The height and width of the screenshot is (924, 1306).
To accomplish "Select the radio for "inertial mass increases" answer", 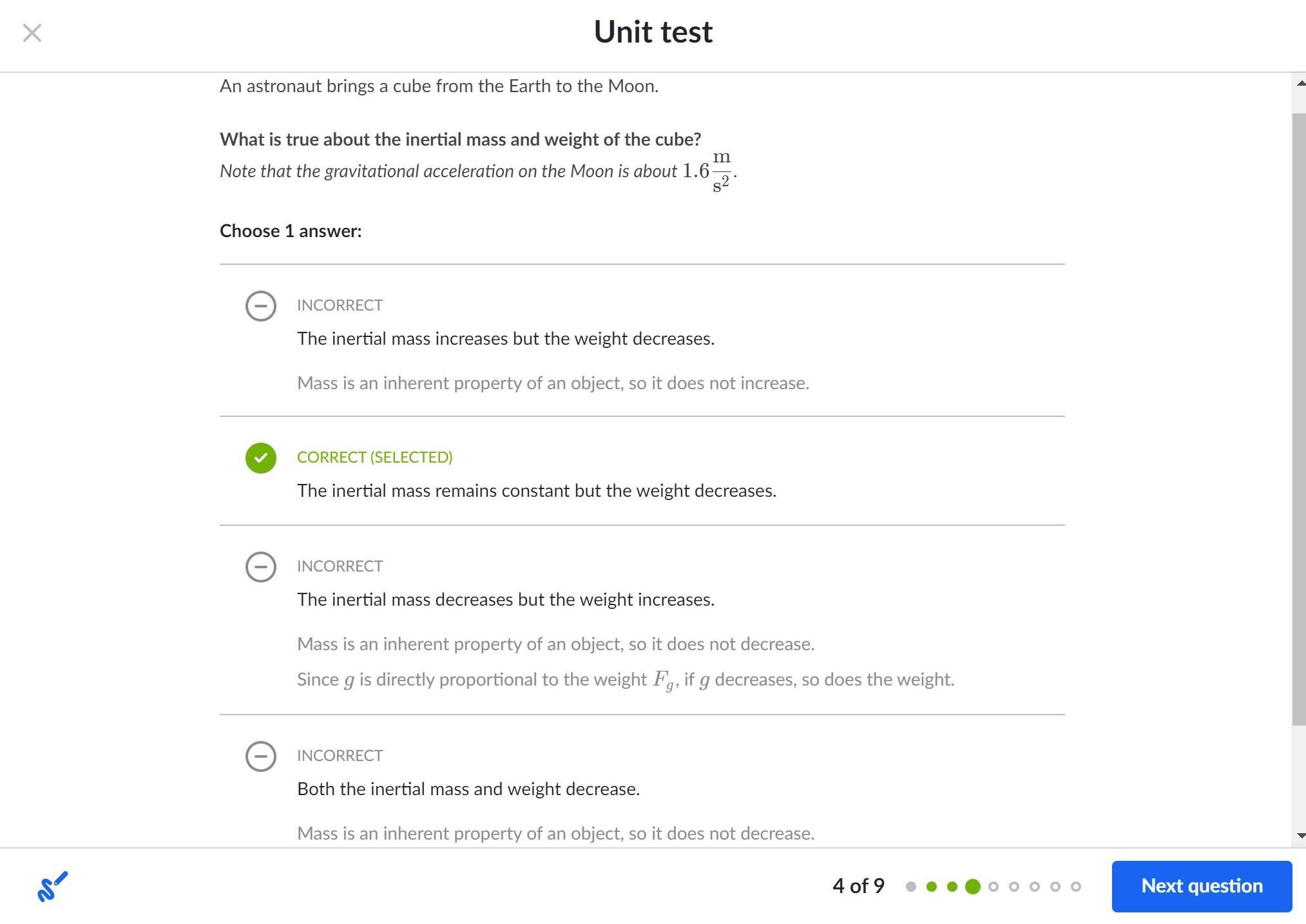I will (260, 306).
